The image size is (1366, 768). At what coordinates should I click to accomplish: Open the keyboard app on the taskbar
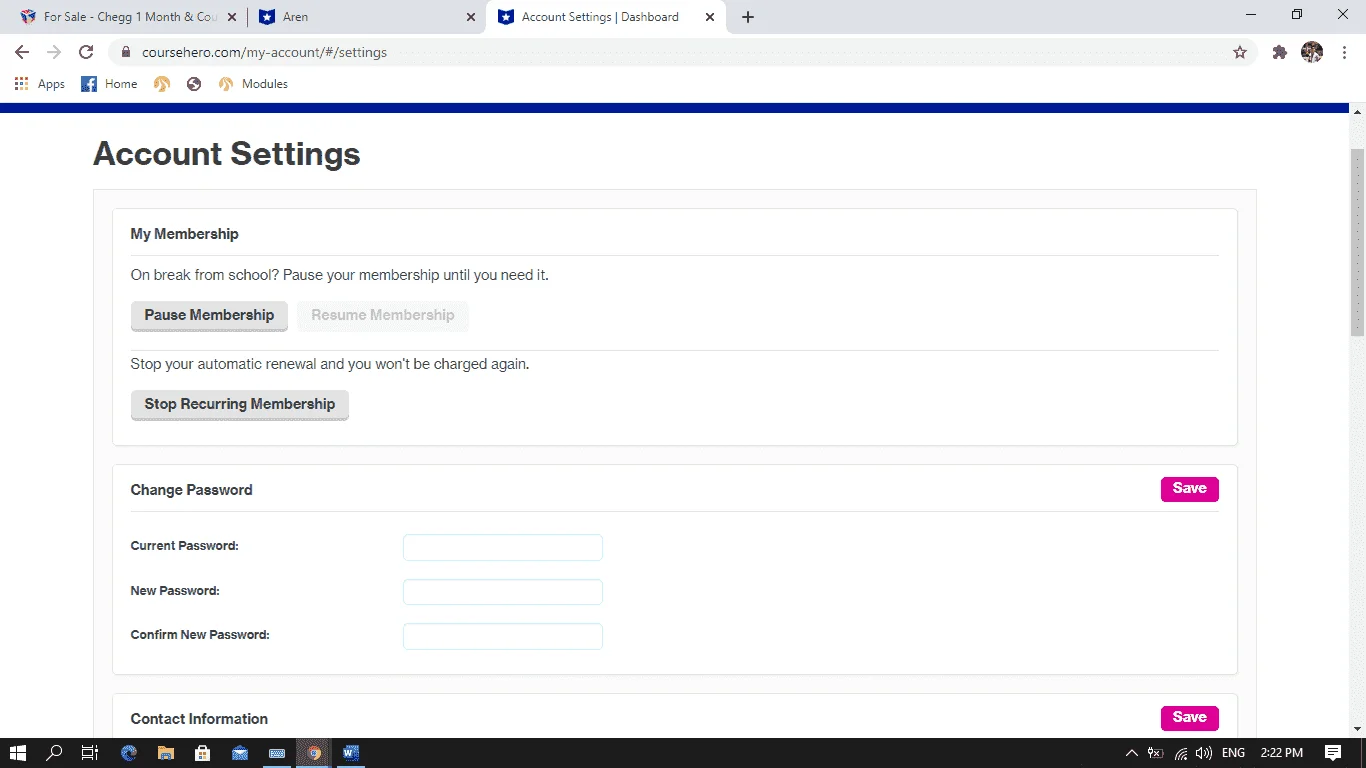[277, 753]
